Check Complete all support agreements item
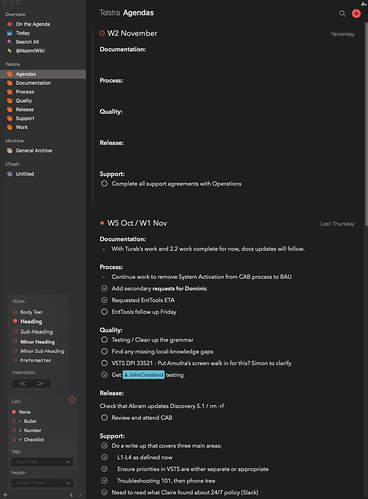 point(104,184)
